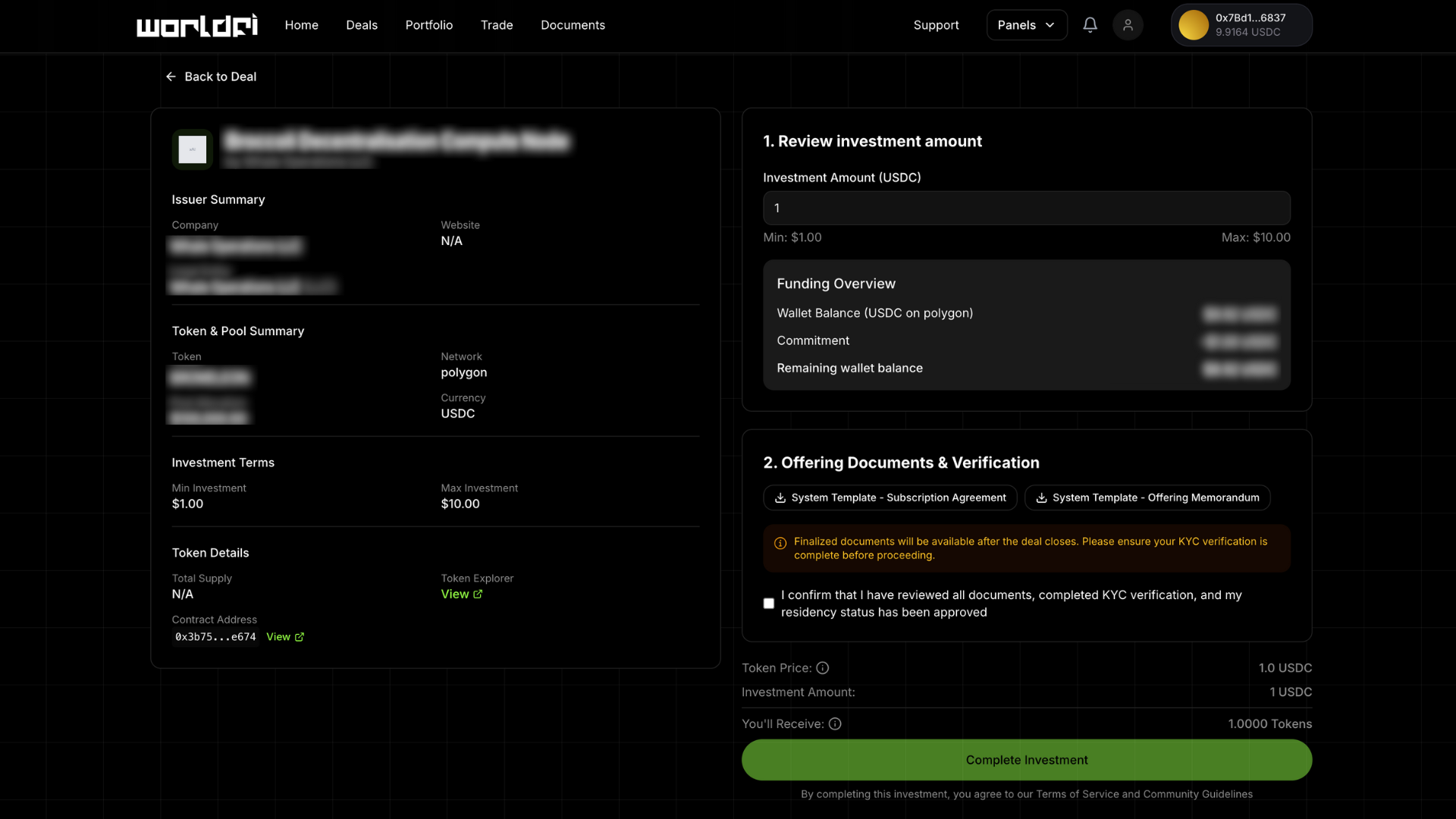Open the Token Explorer View link
Viewport: 1456px width, 819px height.
click(x=461, y=595)
